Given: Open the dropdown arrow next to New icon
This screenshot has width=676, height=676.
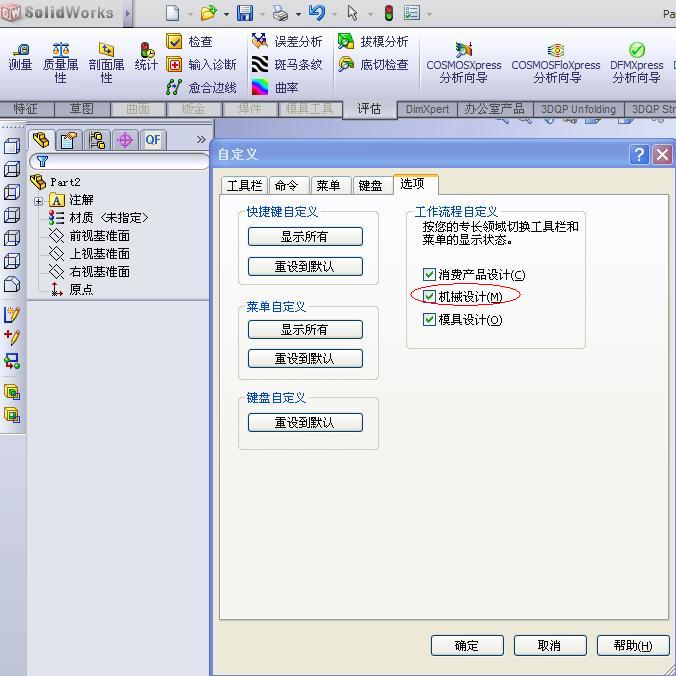Looking at the screenshot, I should click(190, 14).
